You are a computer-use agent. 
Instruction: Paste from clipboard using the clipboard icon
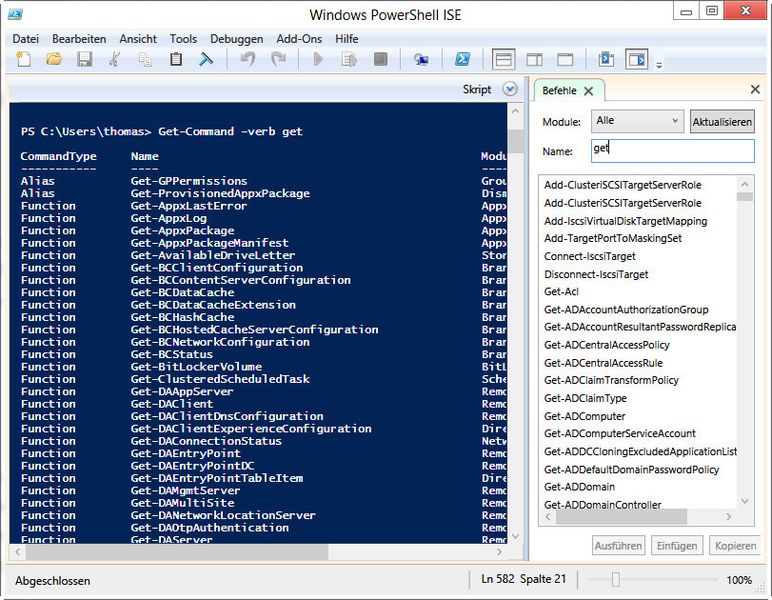176,60
